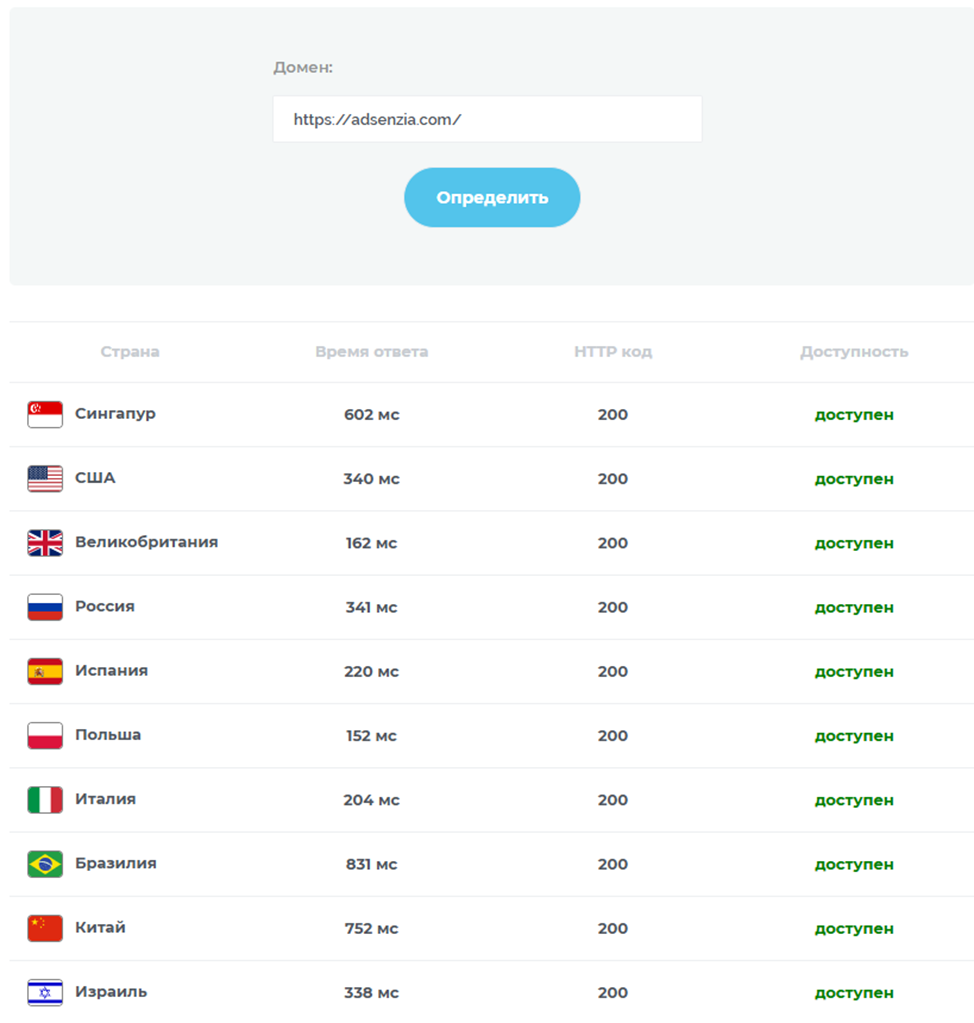
Task: Focus the Домен input field
Action: 487,119
